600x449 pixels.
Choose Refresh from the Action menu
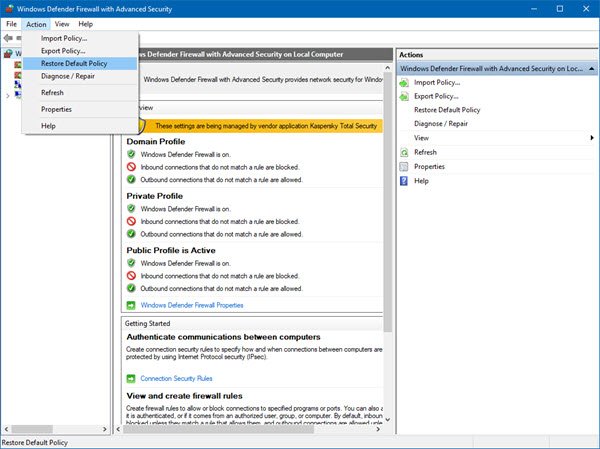click(x=80, y=93)
